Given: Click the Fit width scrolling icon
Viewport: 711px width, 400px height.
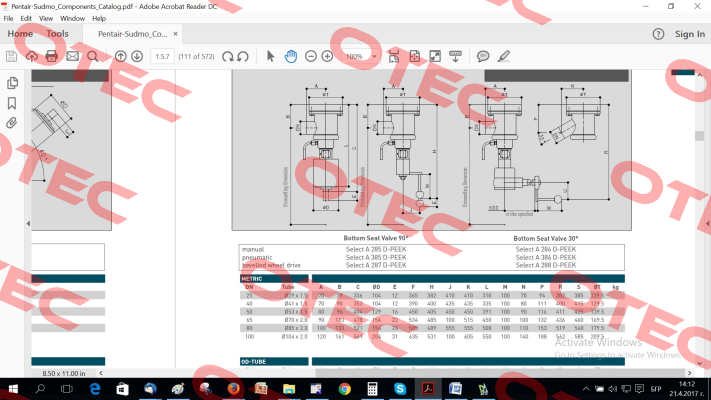Looking at the screenshot, I should (394, 56).
